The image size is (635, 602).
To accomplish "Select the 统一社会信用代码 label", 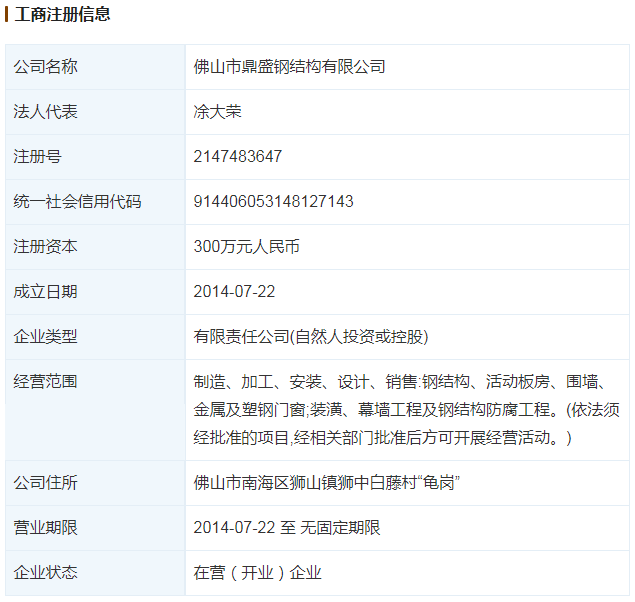I will tap(77, 202).
